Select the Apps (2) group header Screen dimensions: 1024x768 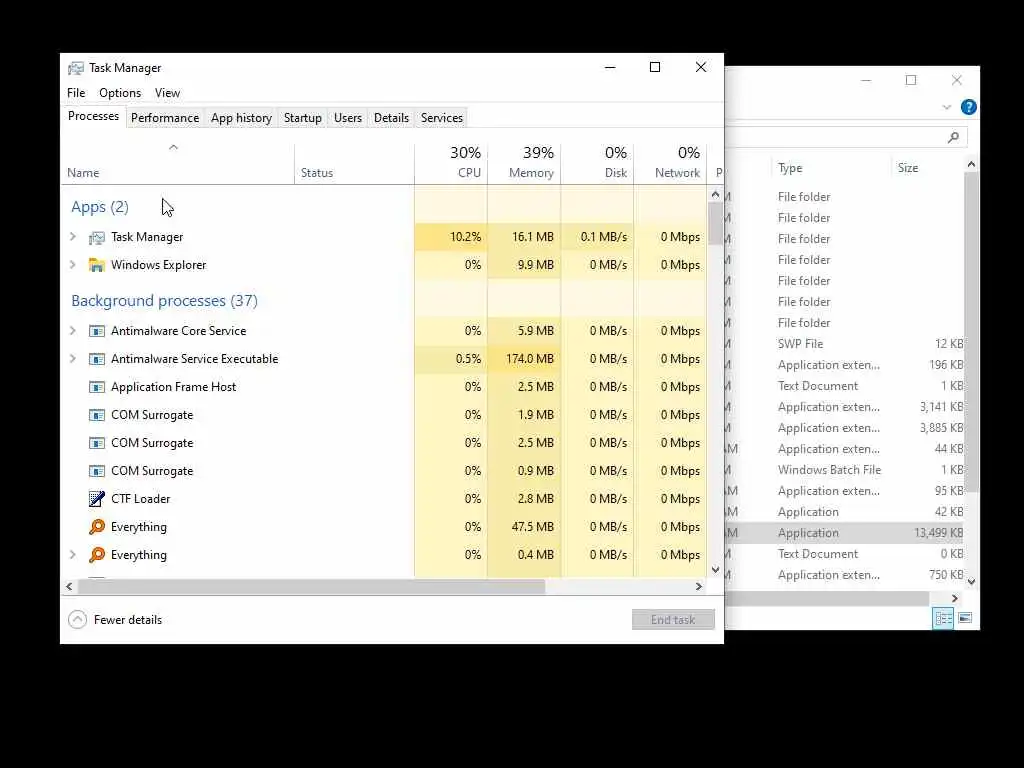[x=100, y=207]
